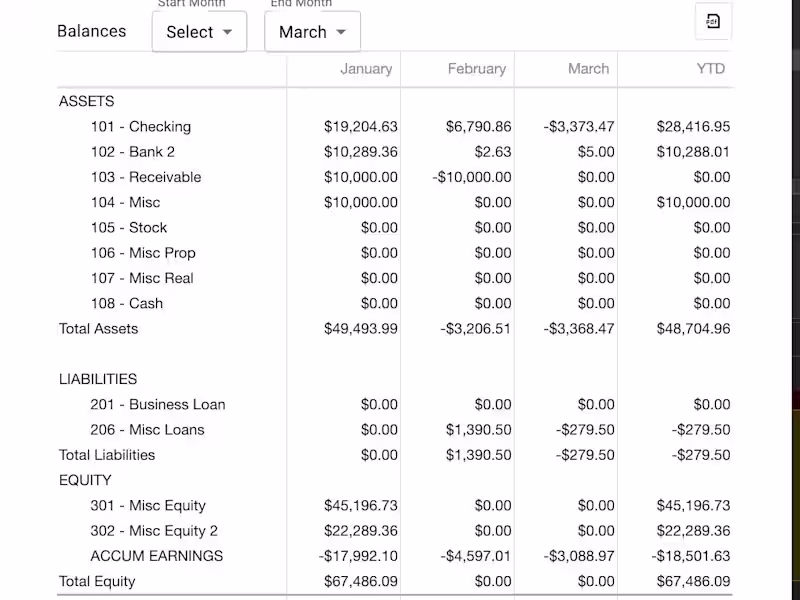Select the 101 - Checking account row
The width and height of the screenshot is (800, 600).
(x=140, y=127)
